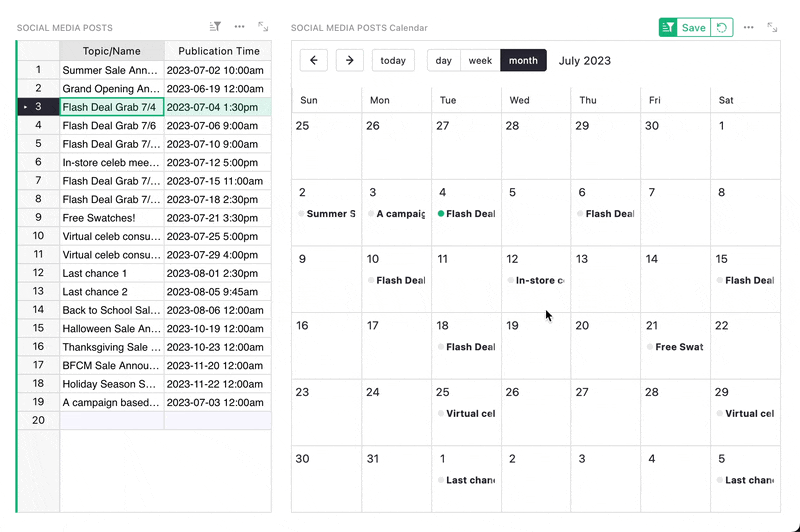Open sort and filter for table widget
The width and height of the screenshot is (800, 532).
tap(215, 27)
